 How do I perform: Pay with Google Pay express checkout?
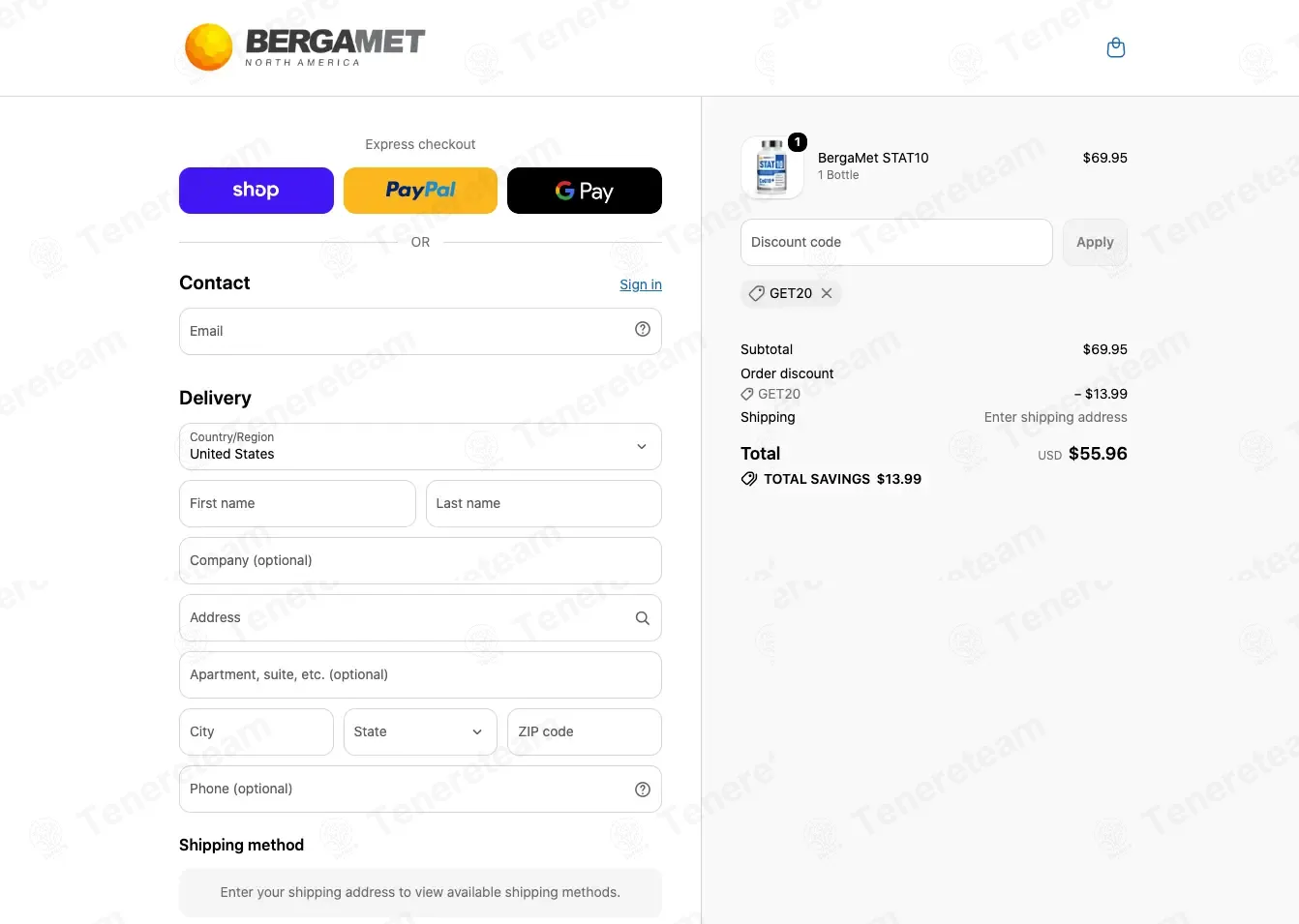(585, 191)
